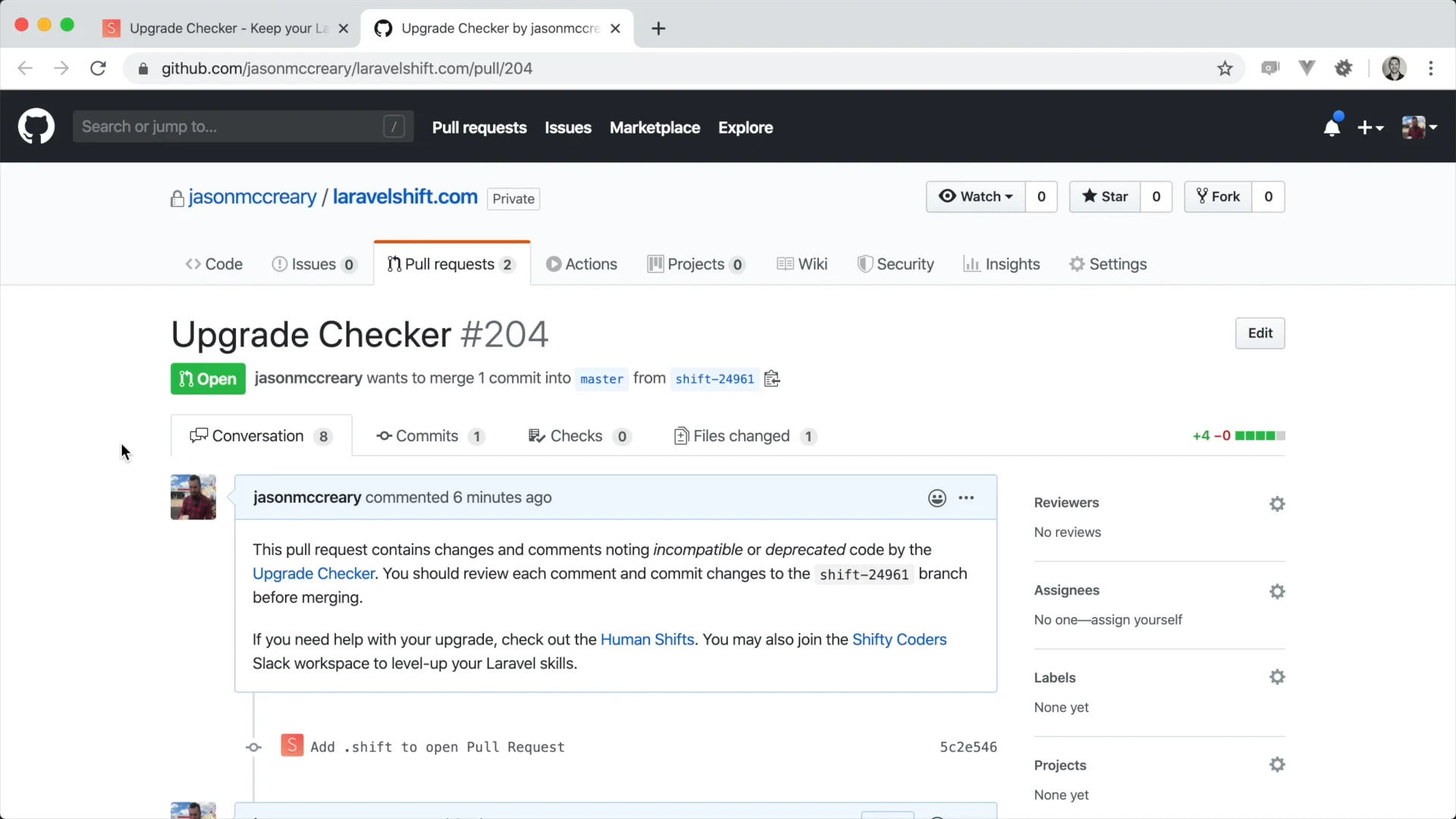Open the Human Shifts link
Image resolution: width=1456 pixels, height=819 pixels.
(648, 639)
